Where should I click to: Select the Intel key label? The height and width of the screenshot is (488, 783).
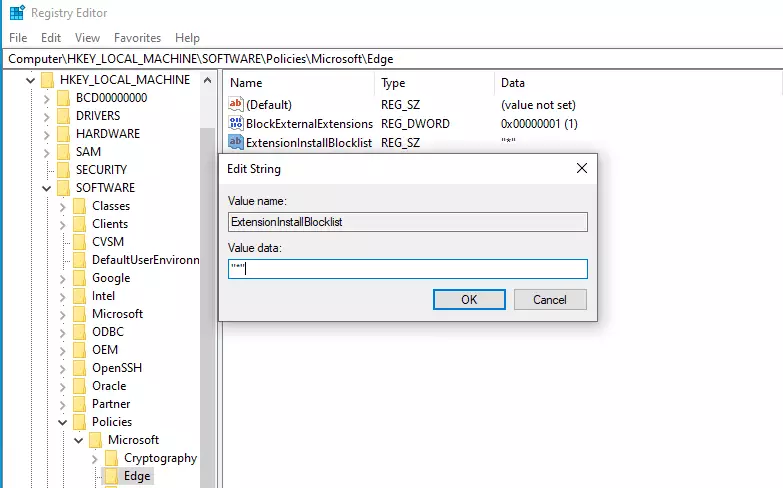[103, 296]
